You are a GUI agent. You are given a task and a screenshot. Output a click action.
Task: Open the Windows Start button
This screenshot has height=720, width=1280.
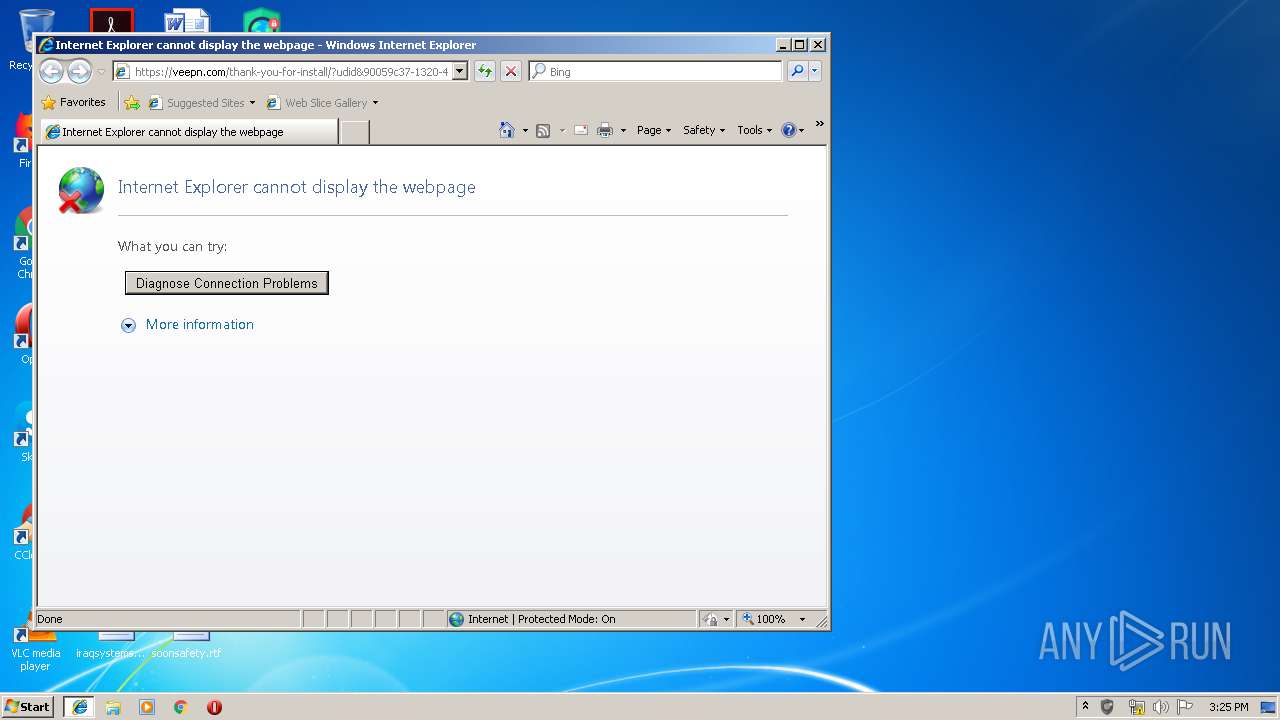pyautogui.click(x=28, y=706)
